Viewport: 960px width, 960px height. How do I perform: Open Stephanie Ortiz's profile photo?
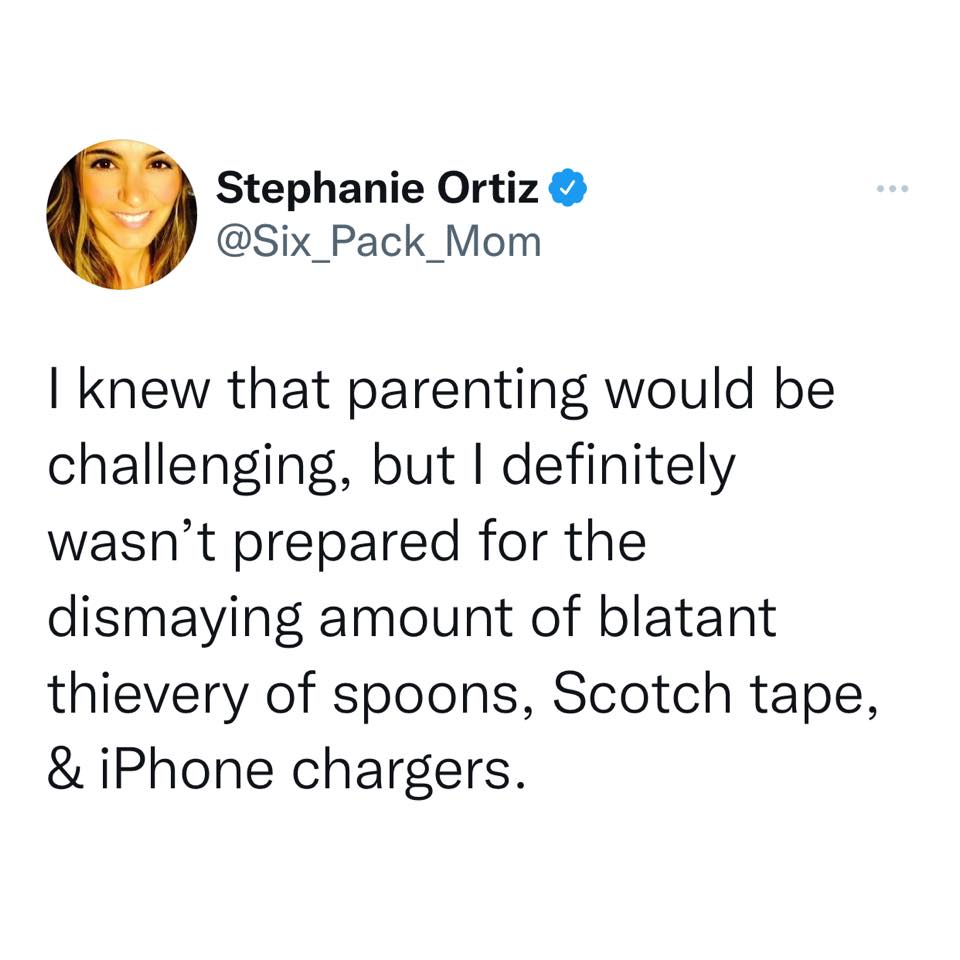pos(121,214)
